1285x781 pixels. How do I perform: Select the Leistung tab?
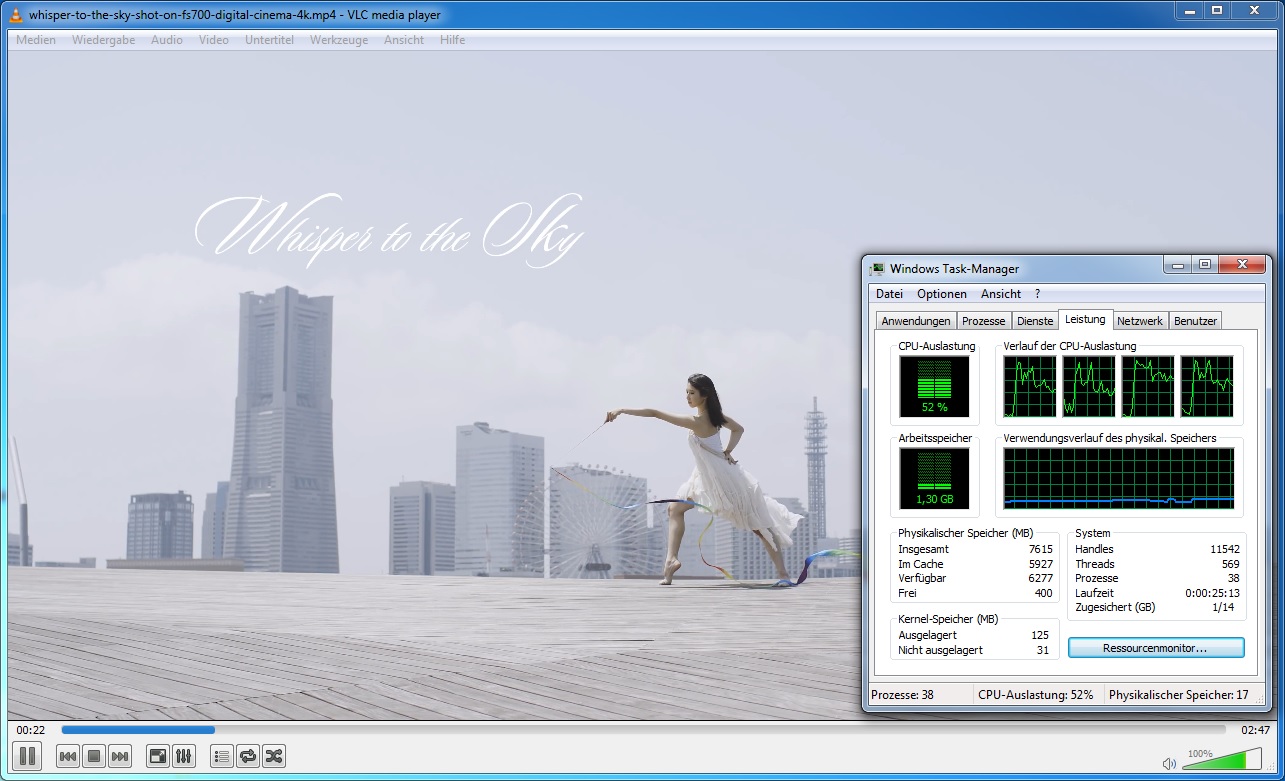(x=1086, y=319)
